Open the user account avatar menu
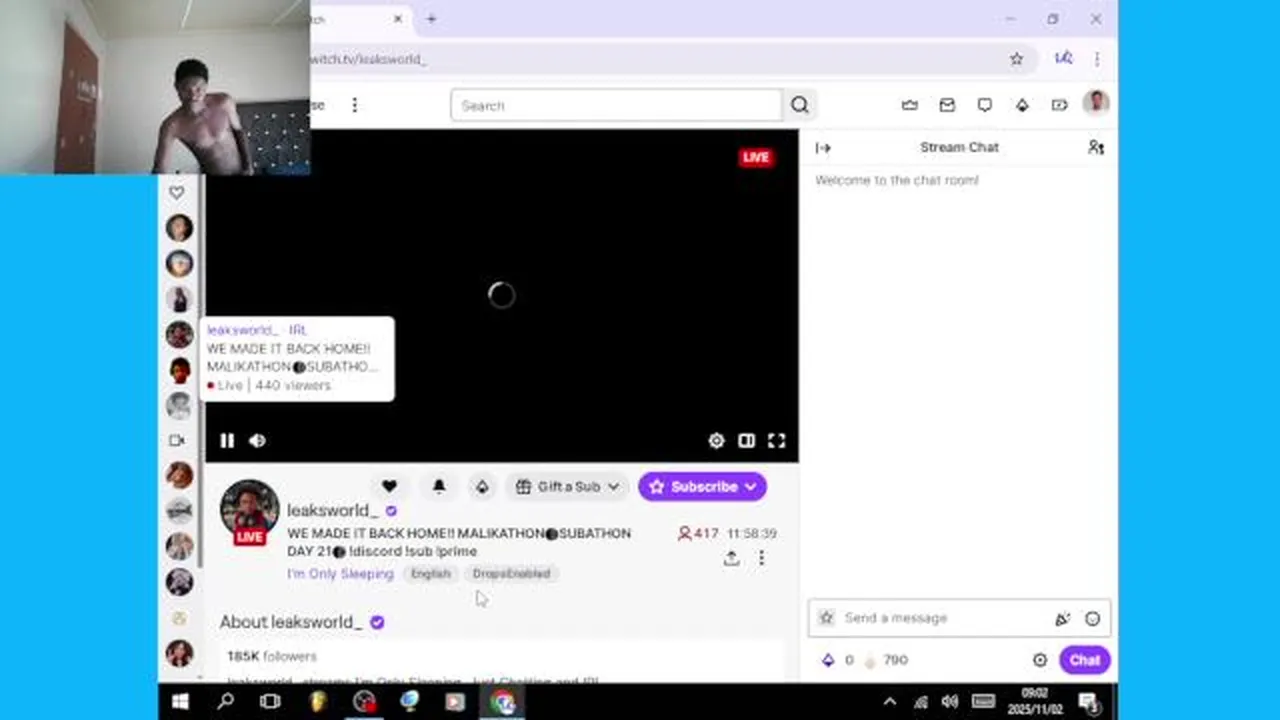Screen dimensions: 1280x720 1096,103
